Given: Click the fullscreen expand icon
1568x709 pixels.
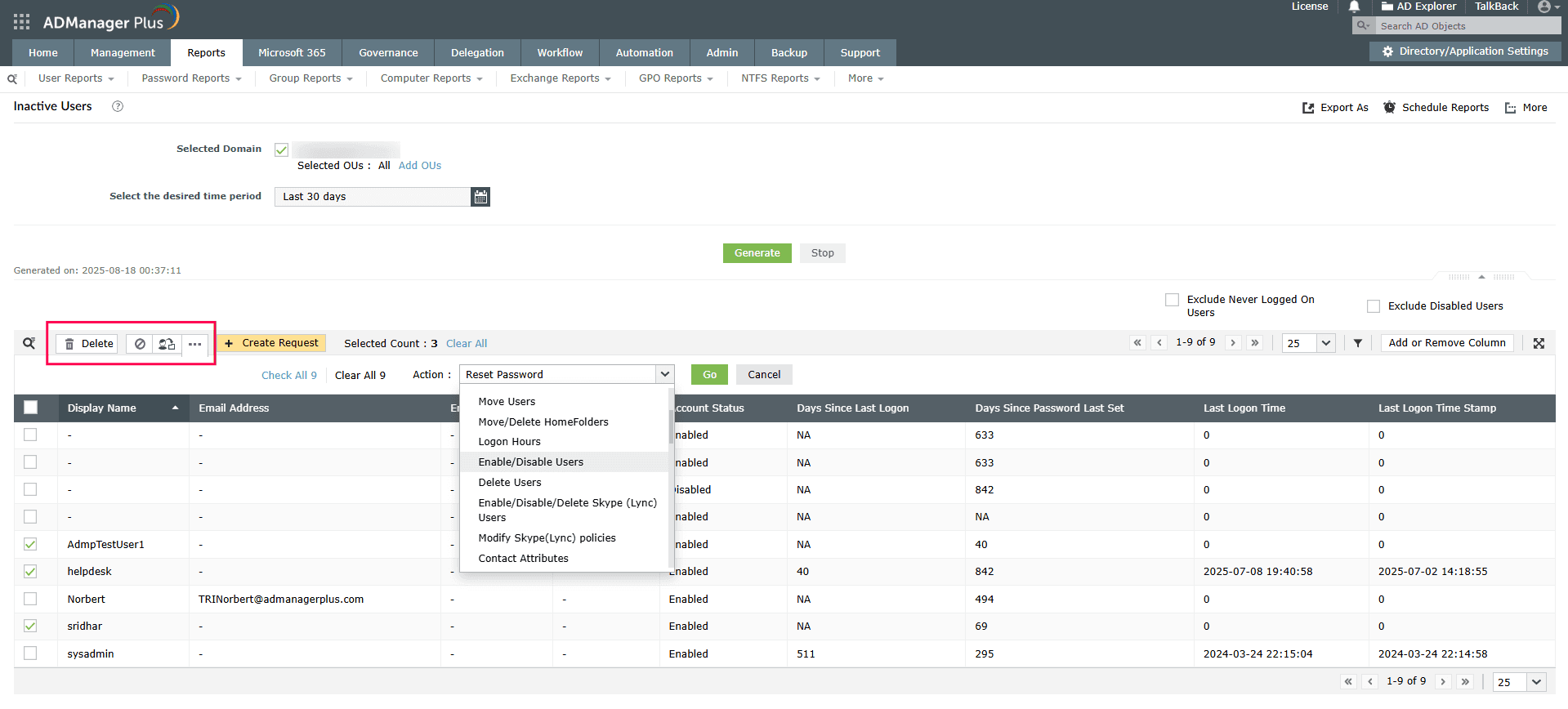Looking at the screenshot, I should click(x=1539, y=343).
